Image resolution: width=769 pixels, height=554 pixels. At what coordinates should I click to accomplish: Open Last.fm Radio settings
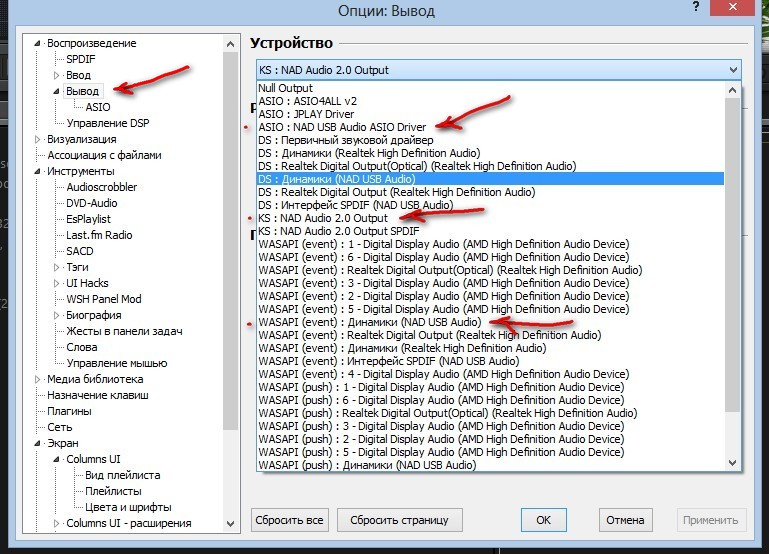point(99,235)
